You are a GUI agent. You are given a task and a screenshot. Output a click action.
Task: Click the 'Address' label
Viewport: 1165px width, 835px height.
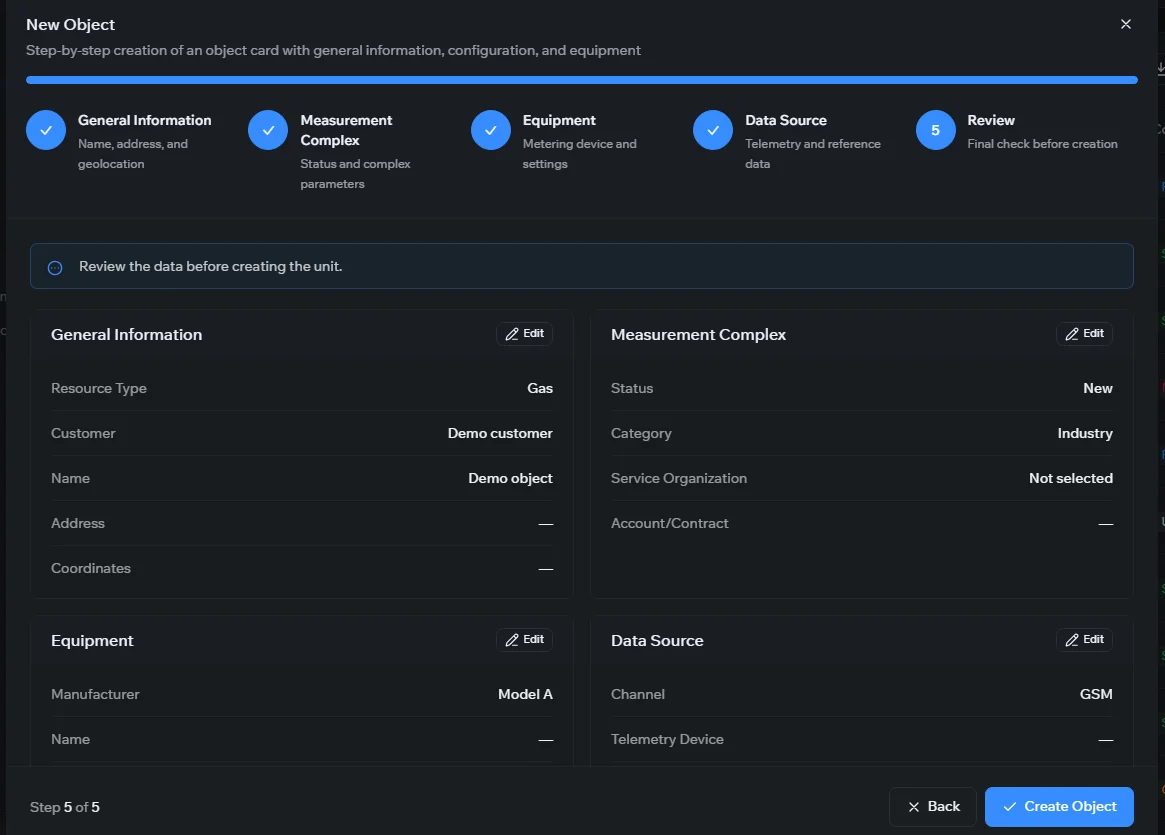pyautogui.click(x=78, y=524)
